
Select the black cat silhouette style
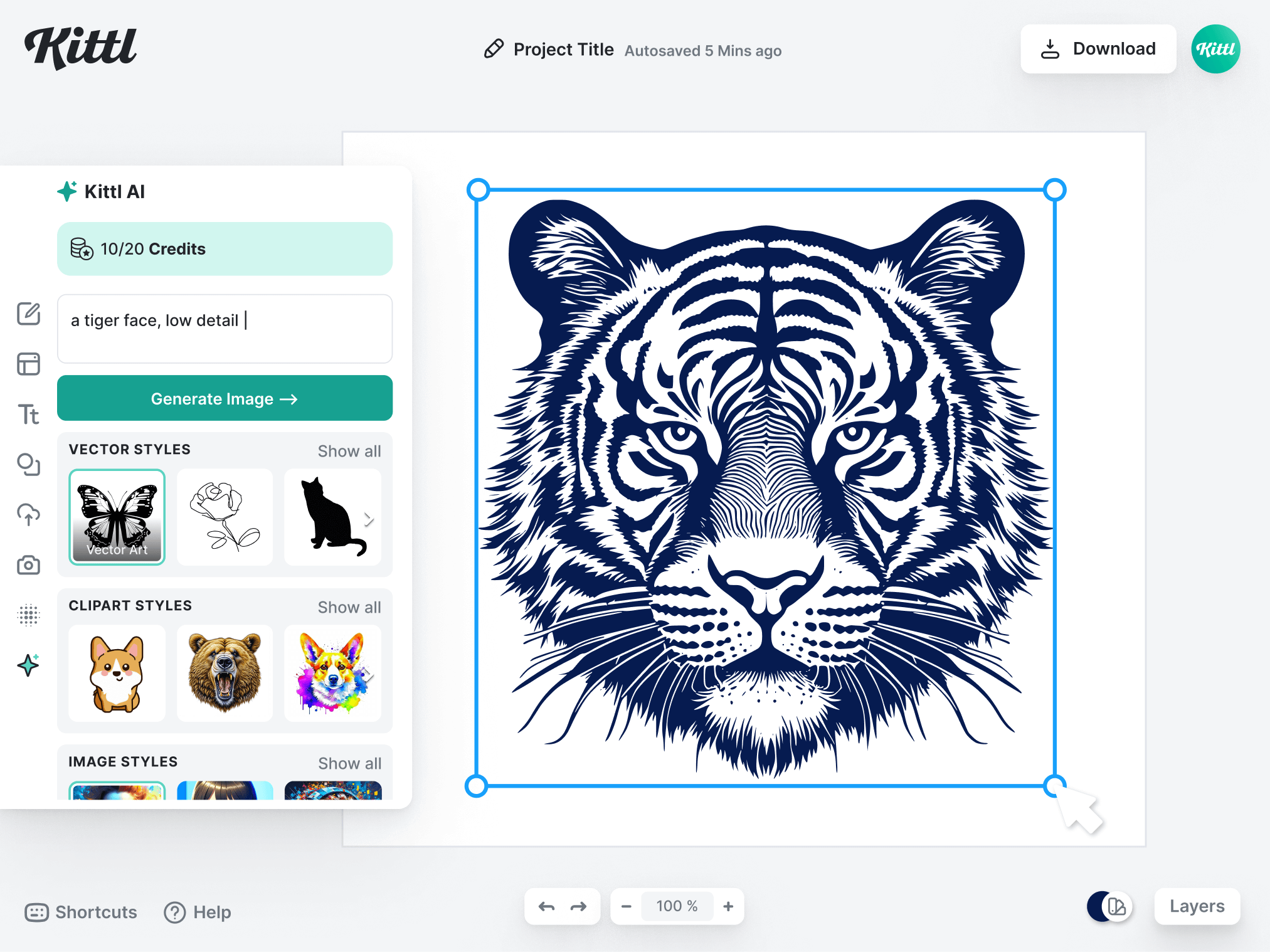click(x=332, y=517)
